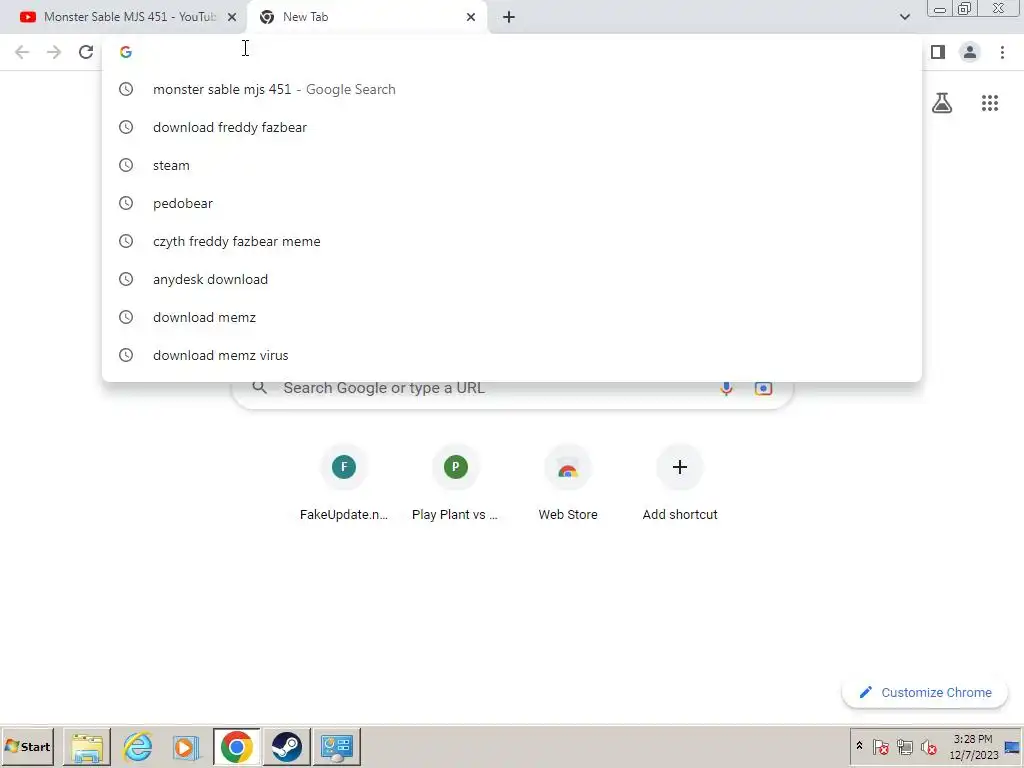Screen dimensions: 1024x768
Task: Start voice search with microphone icon
Action: click(x=726, y=388)
